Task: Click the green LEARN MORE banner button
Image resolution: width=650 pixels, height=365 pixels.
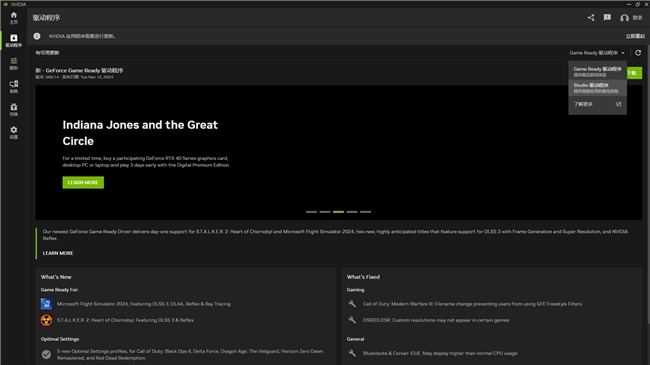Action: pos(83,182)
